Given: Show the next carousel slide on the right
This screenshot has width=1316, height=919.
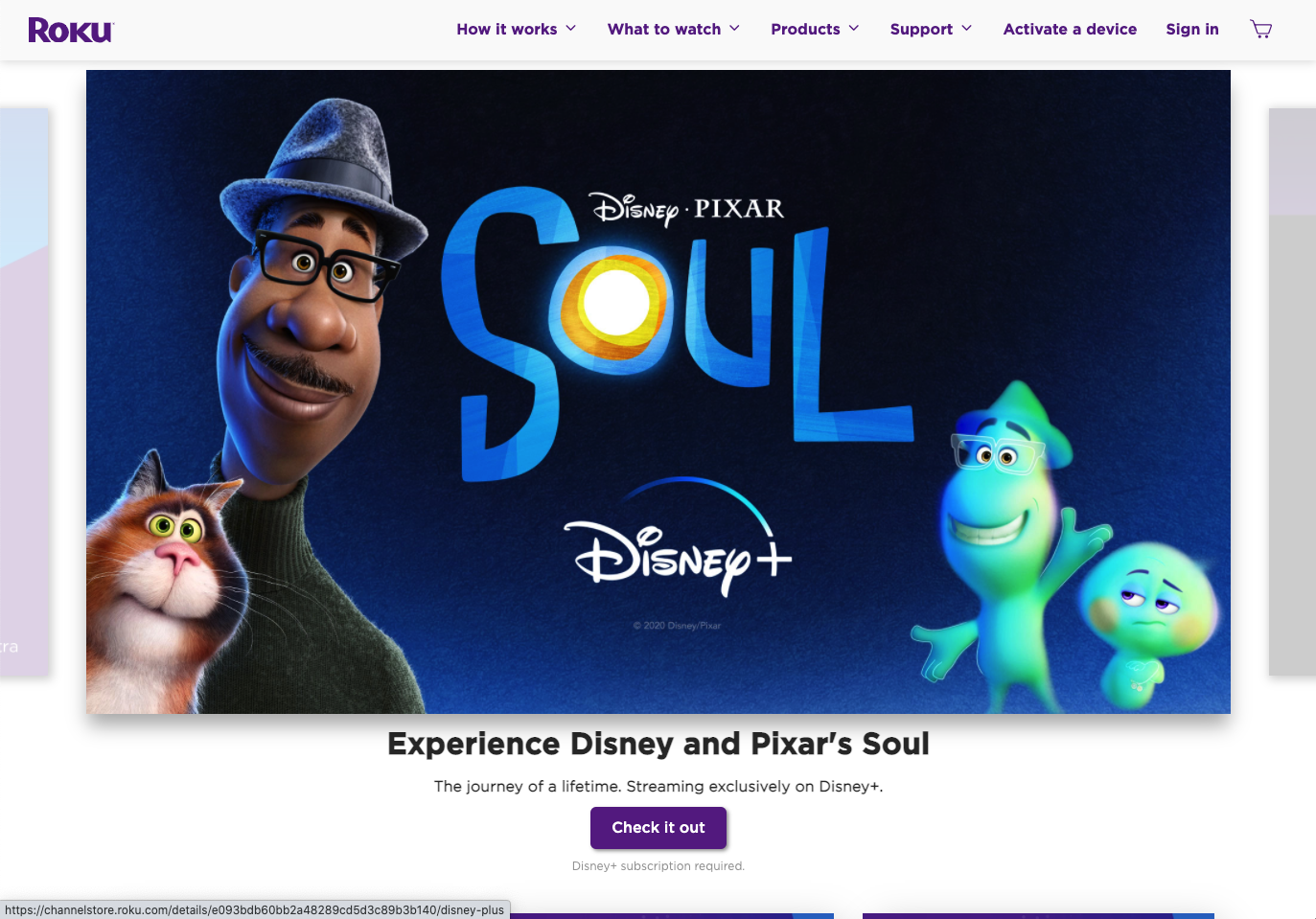Looking at the screenshot, I should pyautogui.click(x=1292, y=392).
